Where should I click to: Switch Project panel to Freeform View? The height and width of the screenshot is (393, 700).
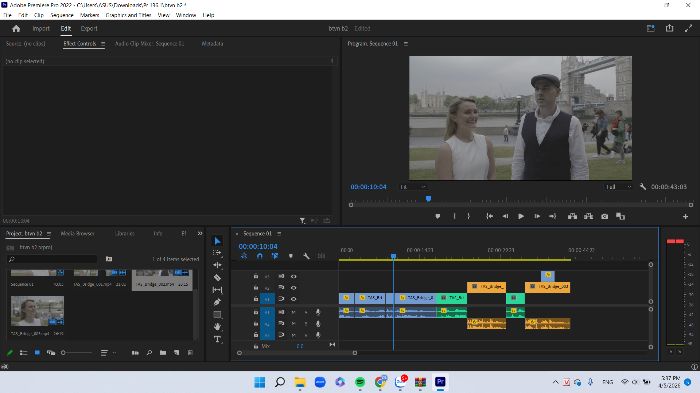click(51, 353)
